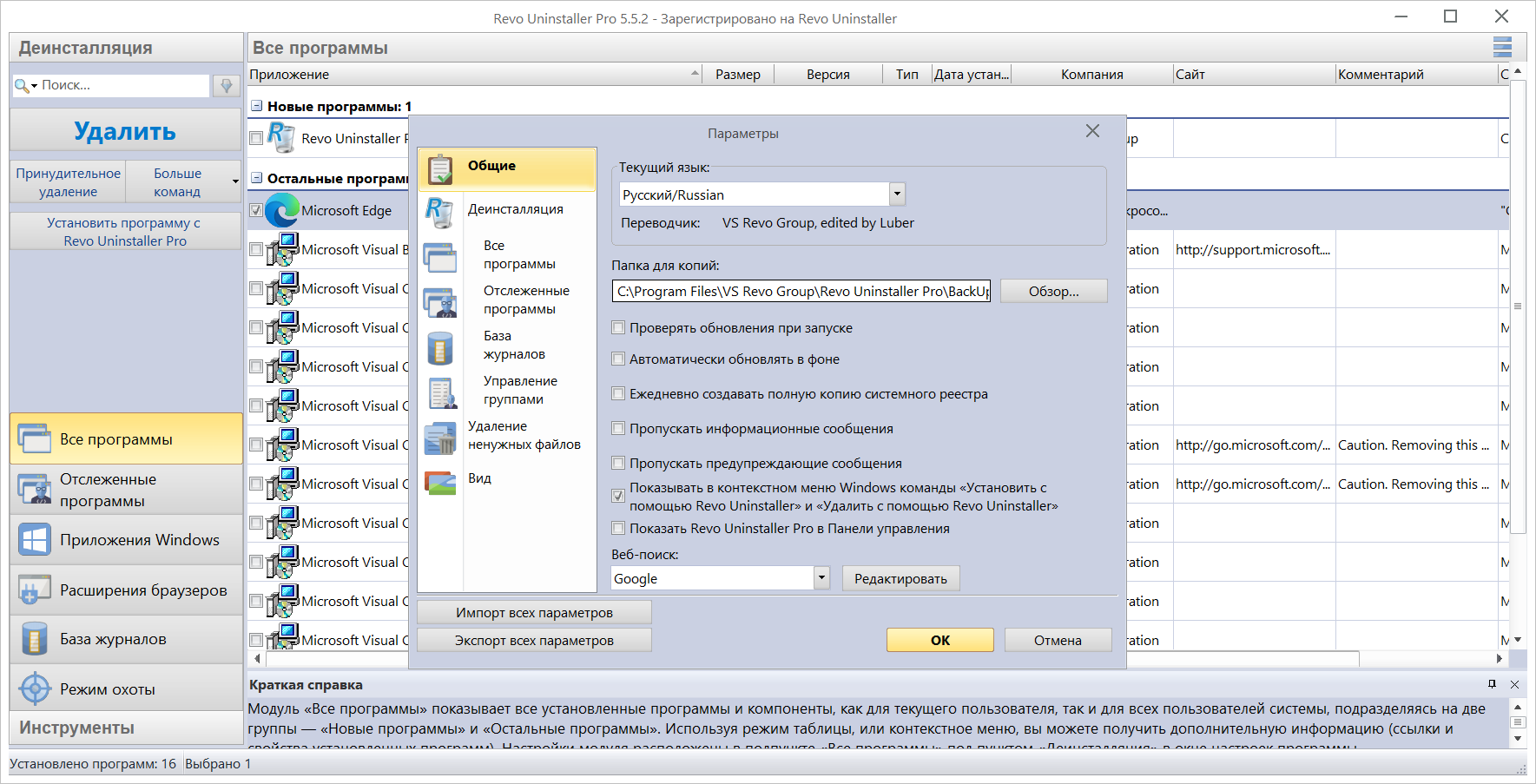Collapse the Новые программы group

point(256,106)
